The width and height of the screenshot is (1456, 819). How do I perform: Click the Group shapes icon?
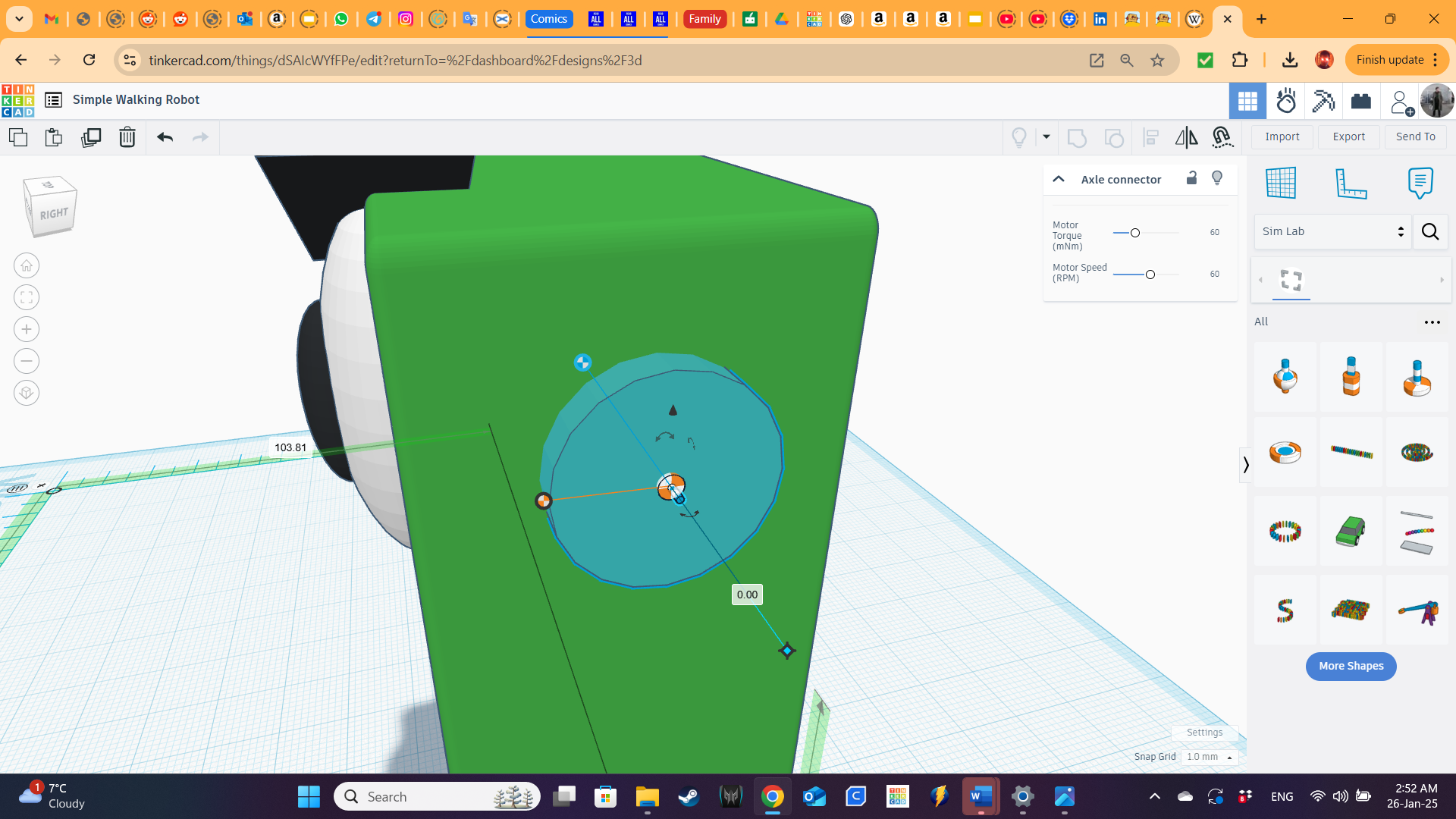tap(1077, 137)
